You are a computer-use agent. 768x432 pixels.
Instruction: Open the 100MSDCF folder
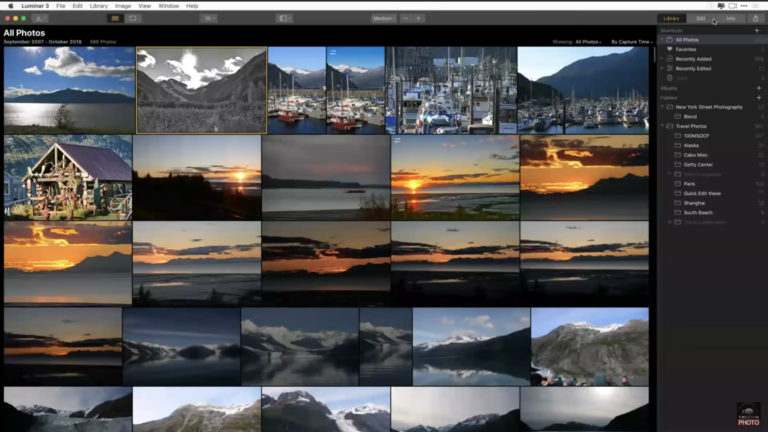click(712, 136)
